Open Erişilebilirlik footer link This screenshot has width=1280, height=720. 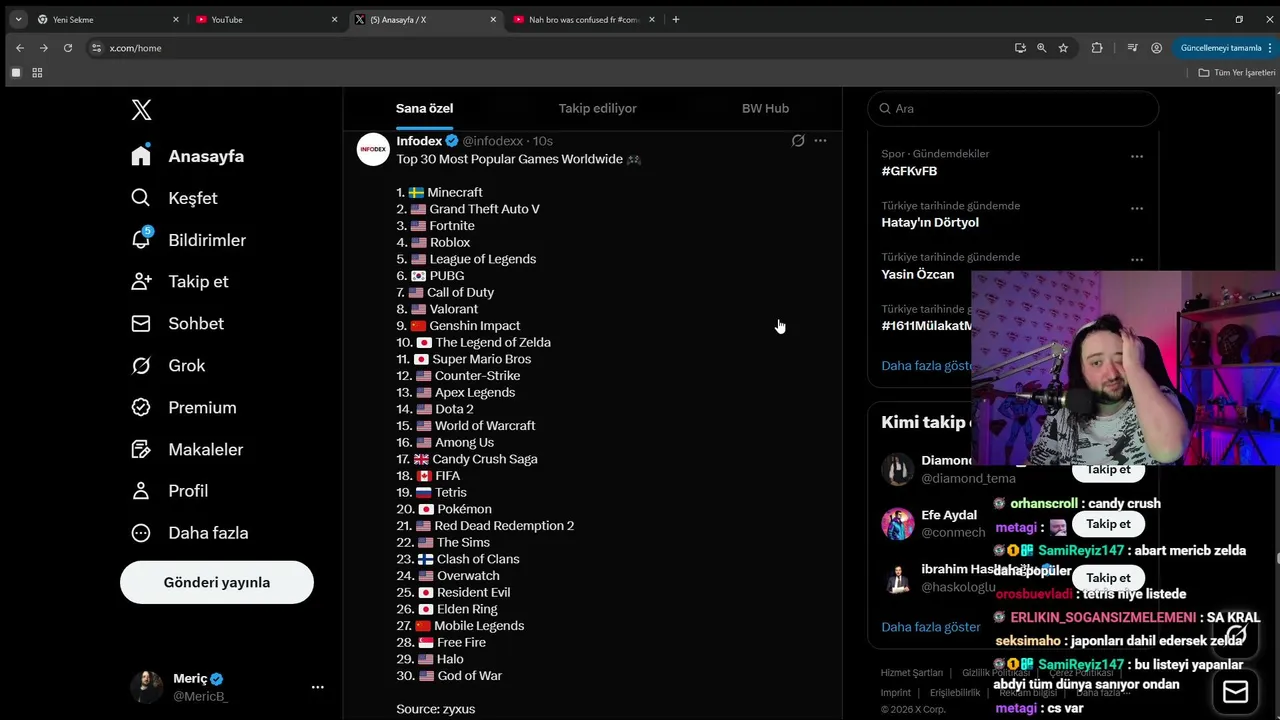[955, 693]
